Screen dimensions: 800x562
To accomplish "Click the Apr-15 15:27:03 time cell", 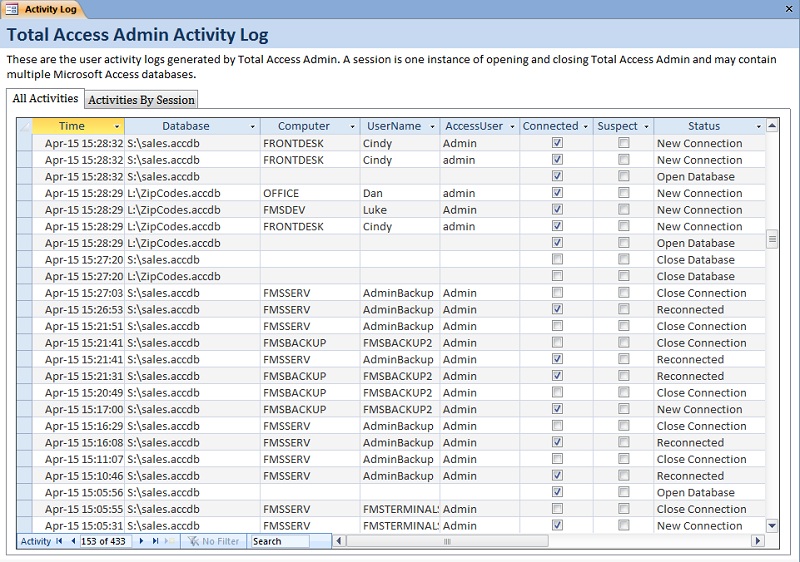I will (79, 293).
